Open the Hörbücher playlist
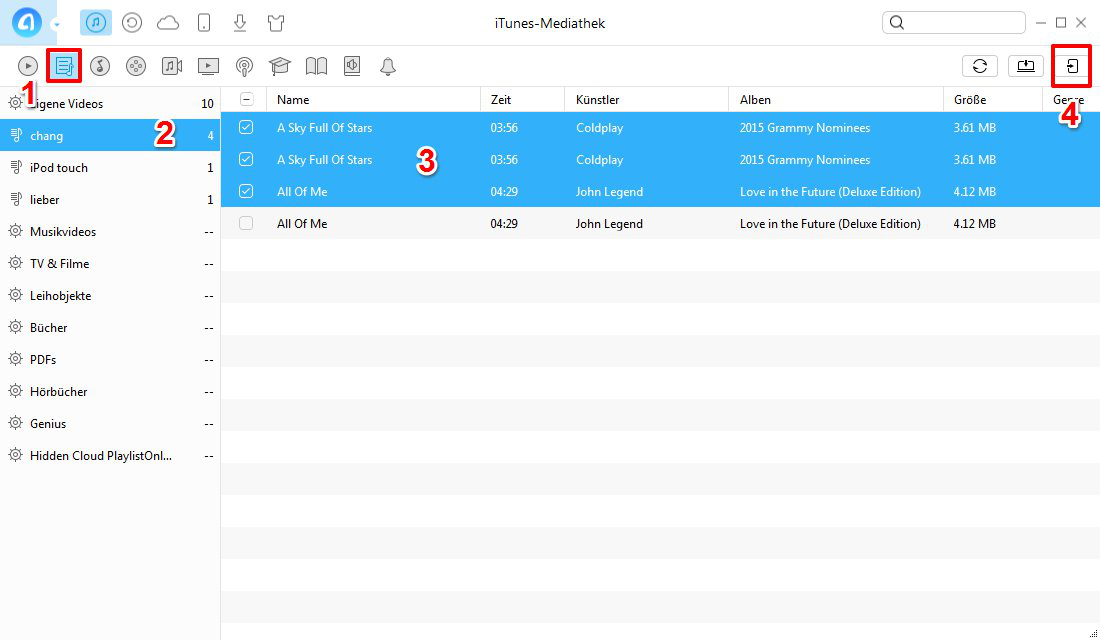This screenshot has height=640, width=1100. click(110, 392)
